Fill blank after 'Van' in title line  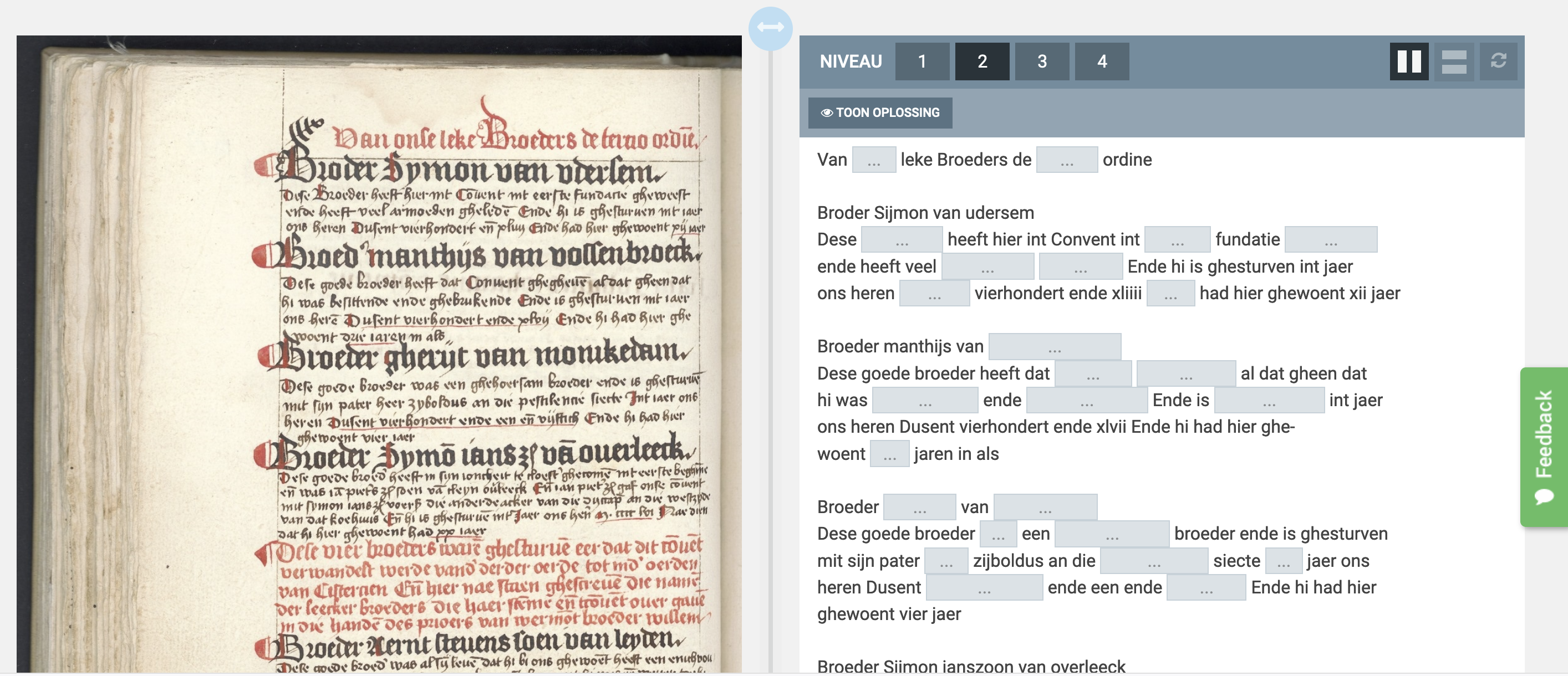tap(873, 160)
